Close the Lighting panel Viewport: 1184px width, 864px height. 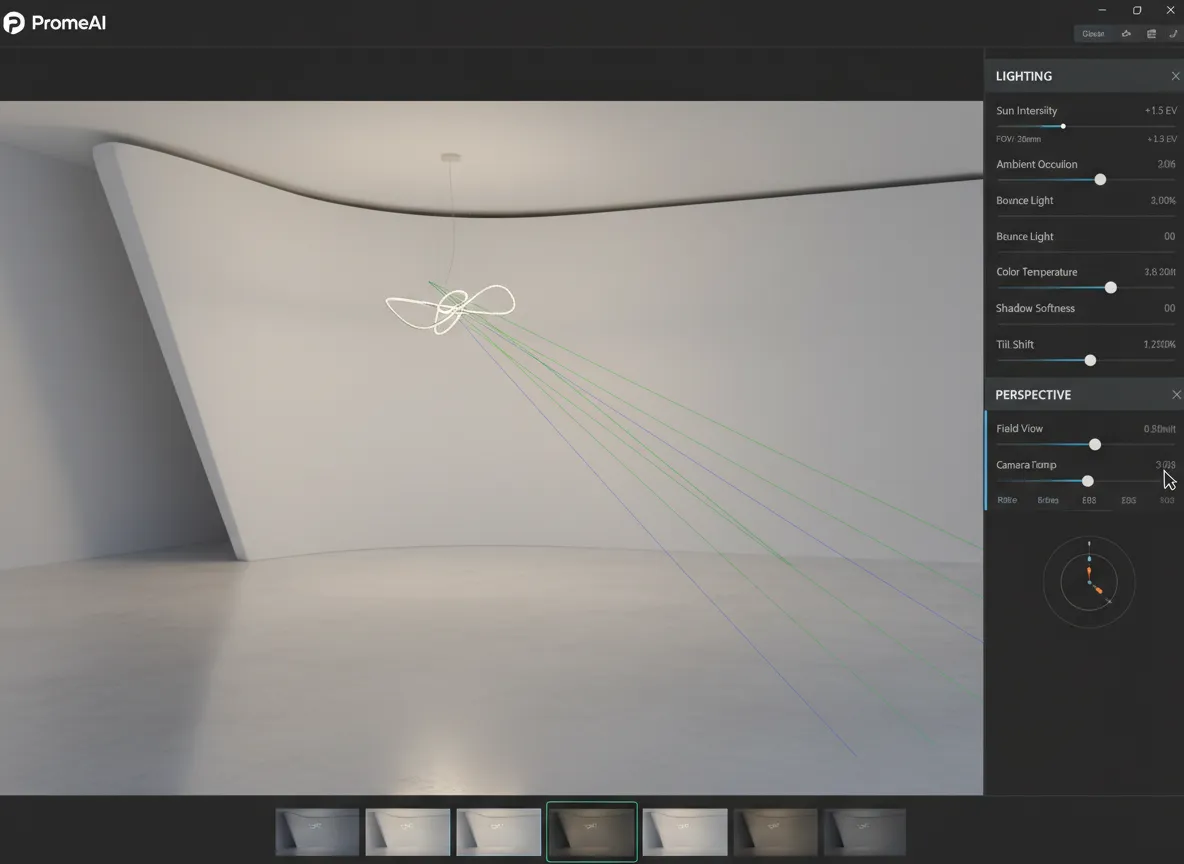coord(1175,77)
